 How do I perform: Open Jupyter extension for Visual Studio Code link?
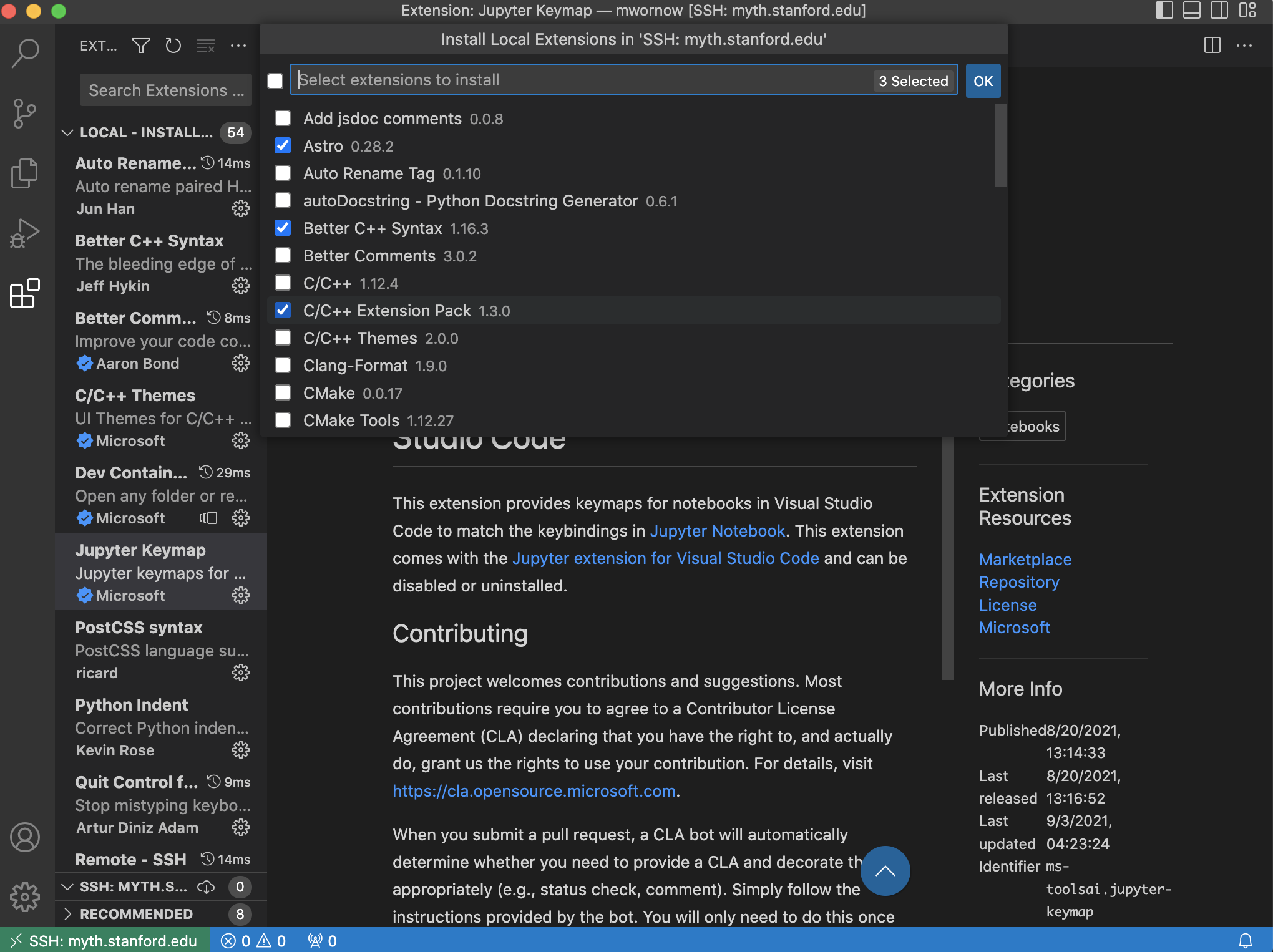pos(666,558)
